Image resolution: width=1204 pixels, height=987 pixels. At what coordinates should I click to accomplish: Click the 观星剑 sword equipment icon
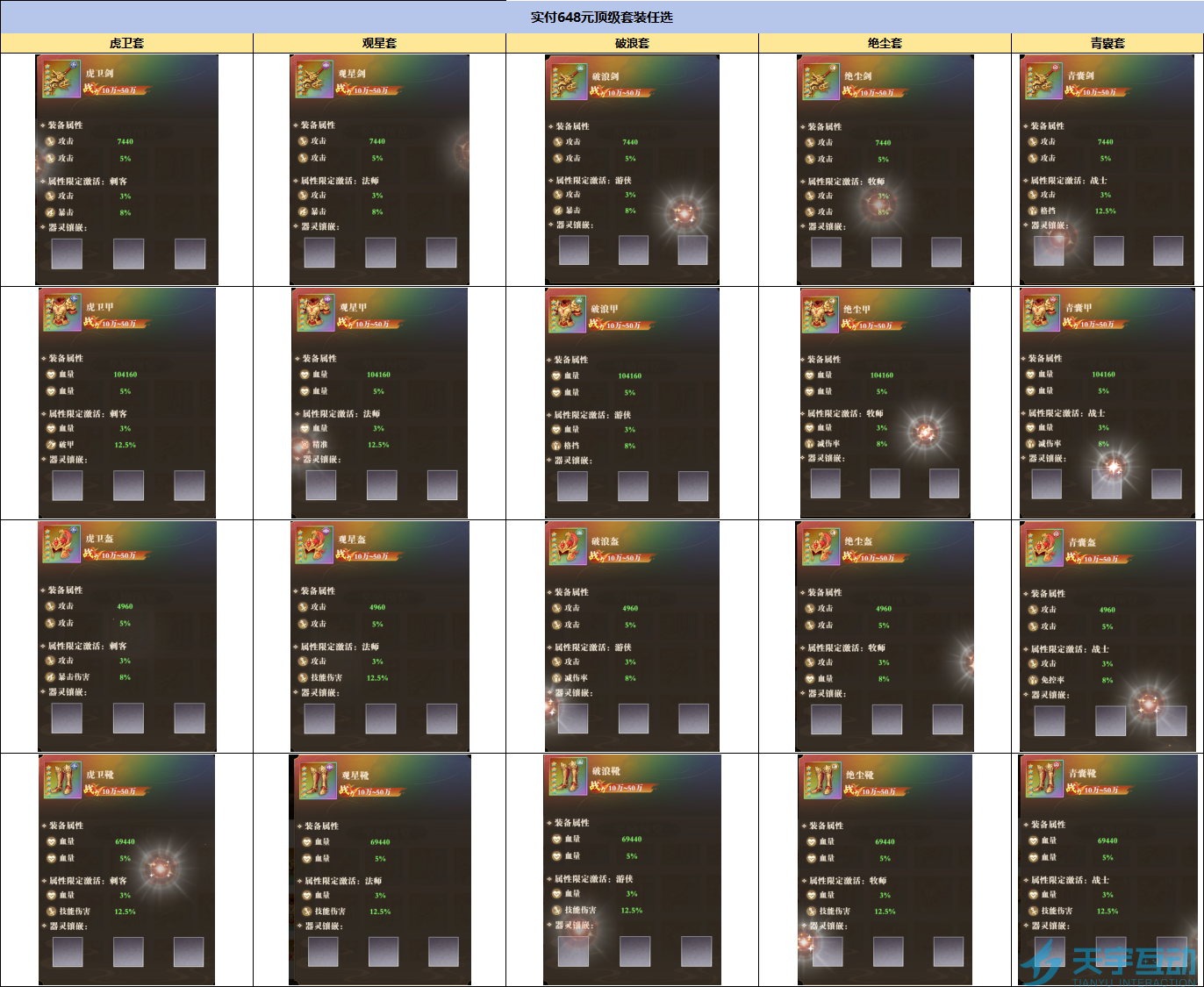tap(315, 80)
